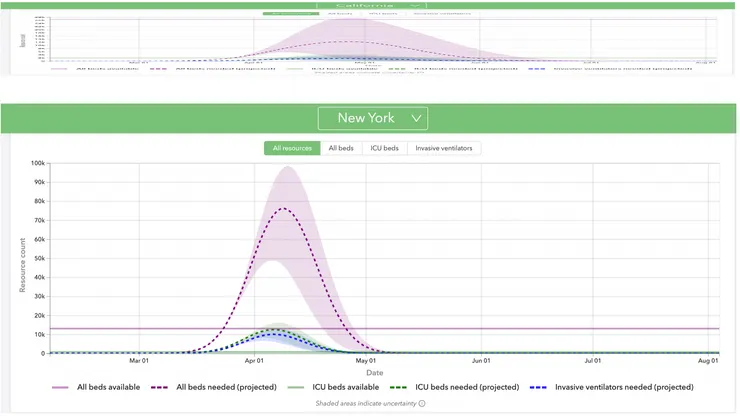Screen dimensions: 740x416
Task: Toggle Invasive ventilators needed (projected) legend entry
Action: pos(612,387)
